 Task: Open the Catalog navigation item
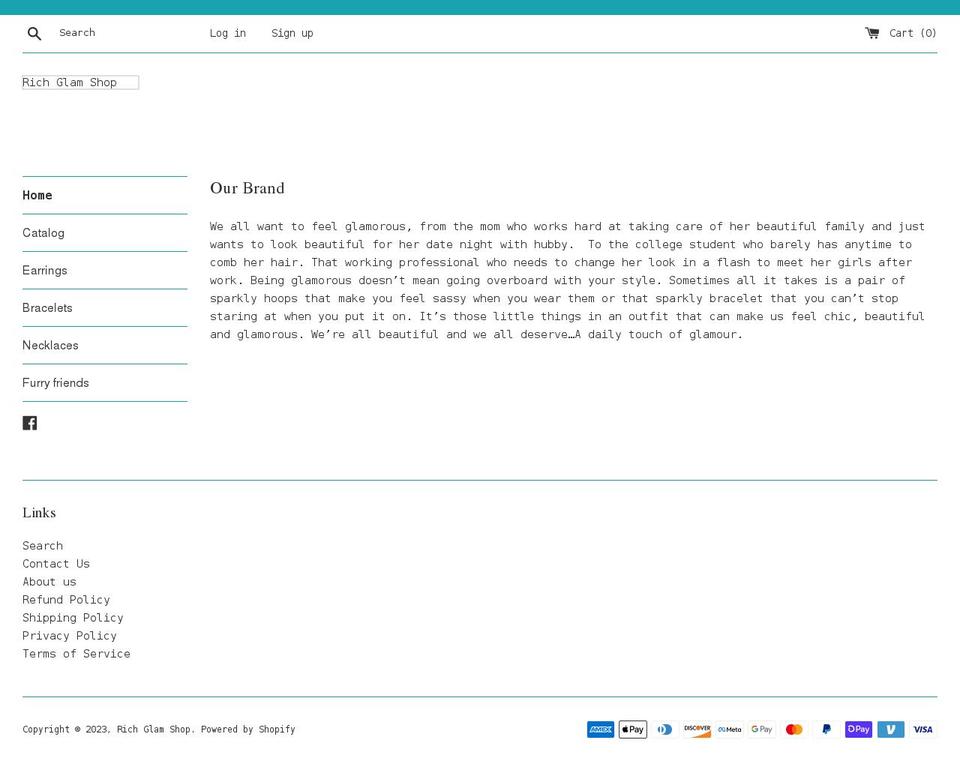tap(43, 233)
